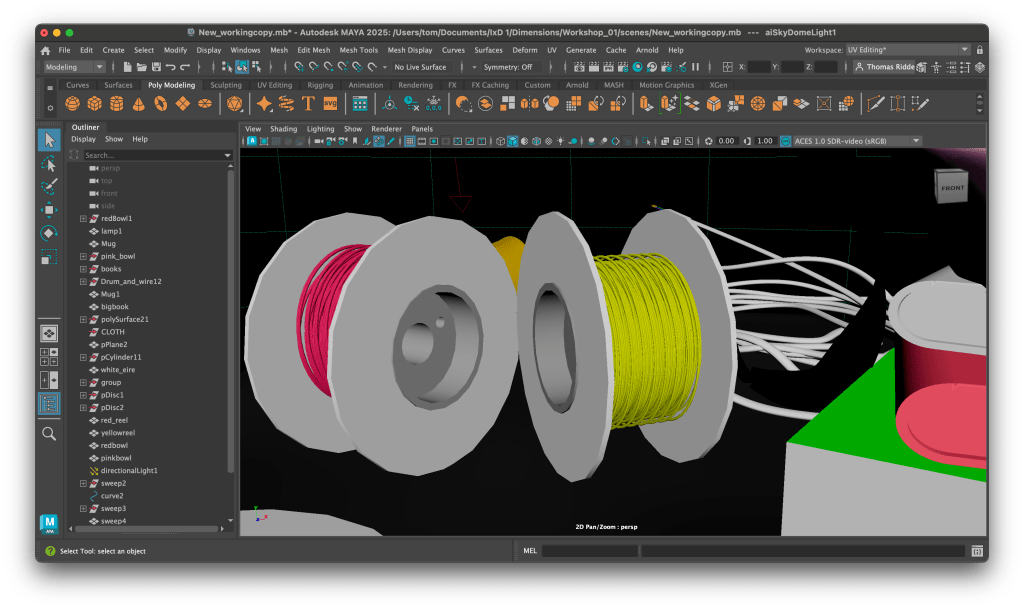Choose the Paint Selection tool

point(49,186)
